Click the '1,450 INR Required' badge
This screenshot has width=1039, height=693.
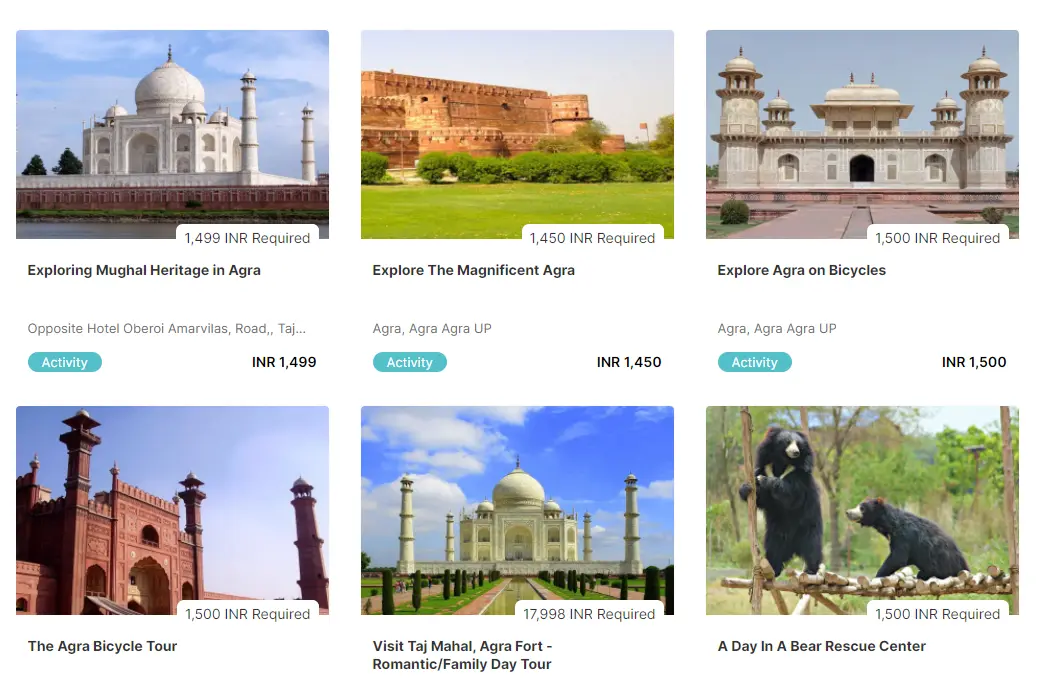click(592, 238)
